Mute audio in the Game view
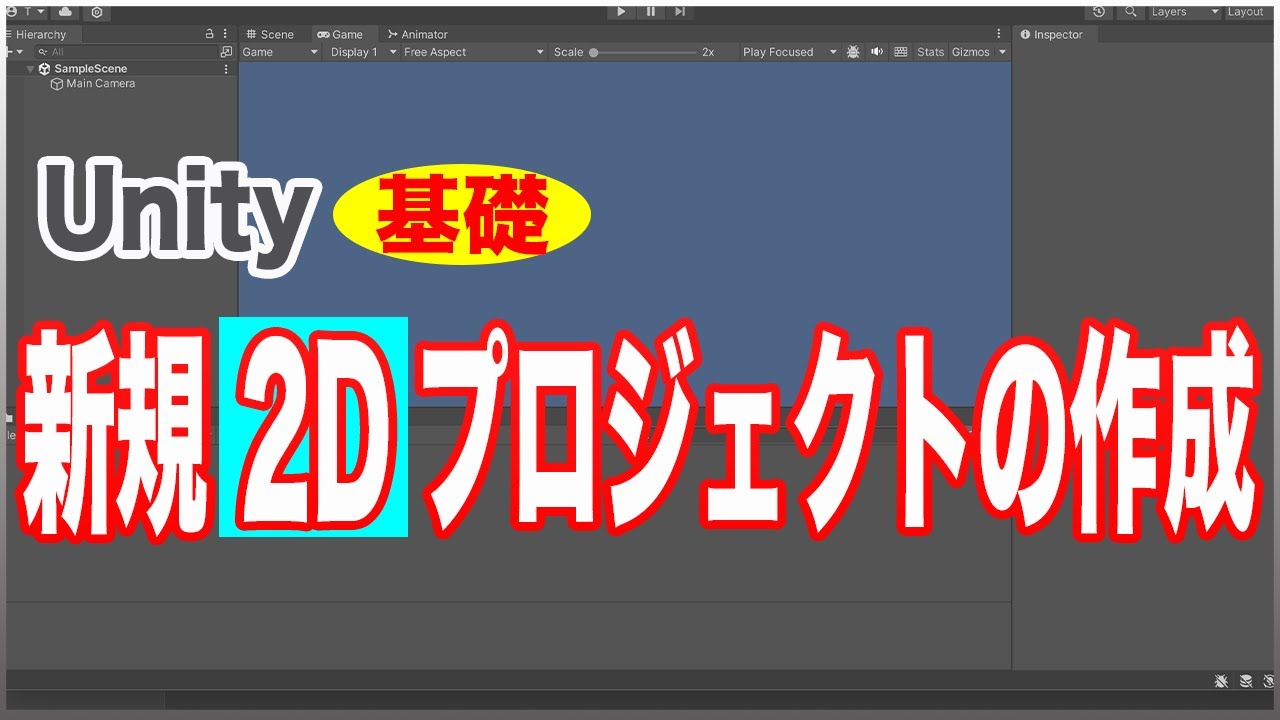 [877, 52]
